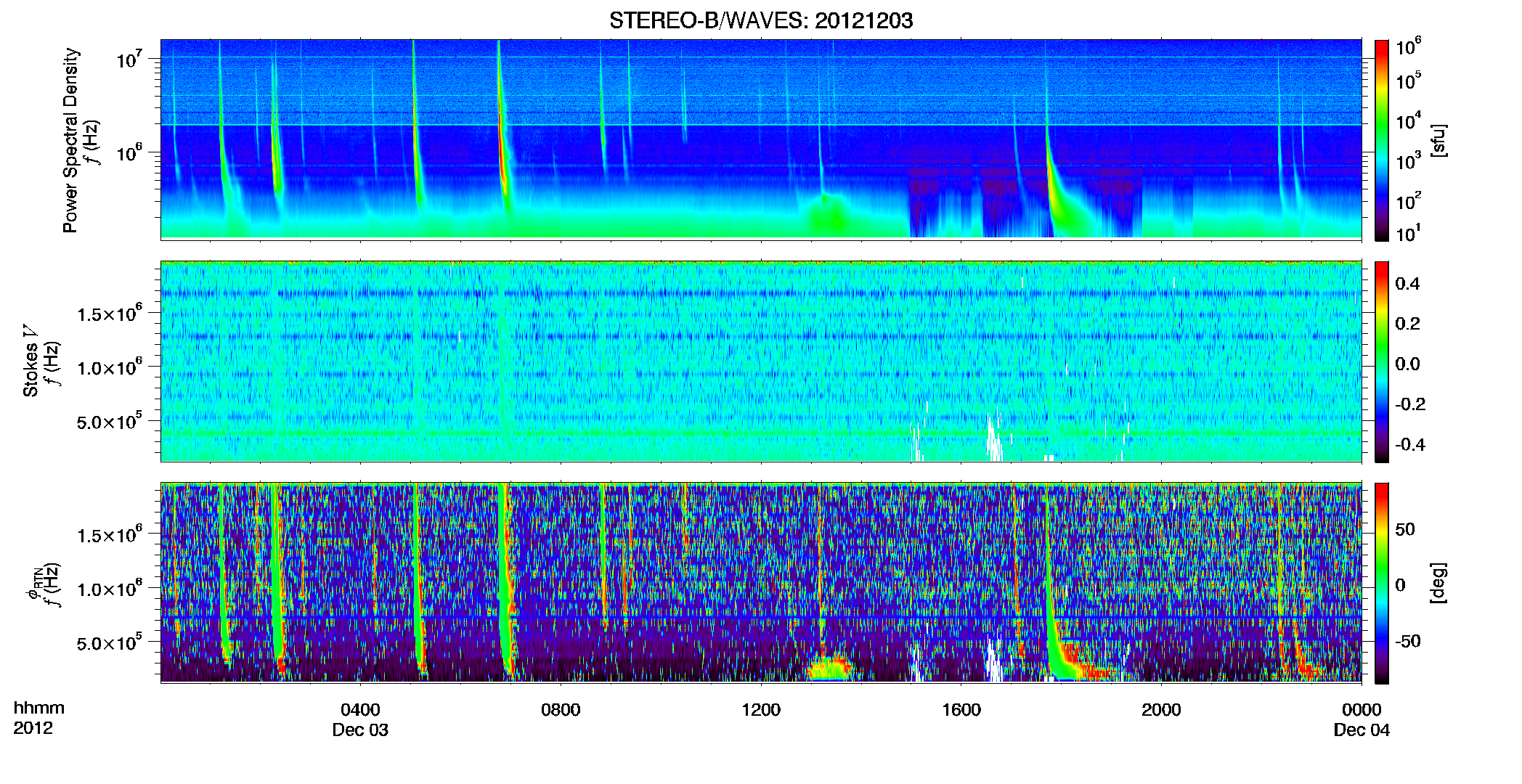Click the 10^6 frequency tick label on the top panel axis
This screenshot has height=784, width=1522.
(x=130, y=153)
